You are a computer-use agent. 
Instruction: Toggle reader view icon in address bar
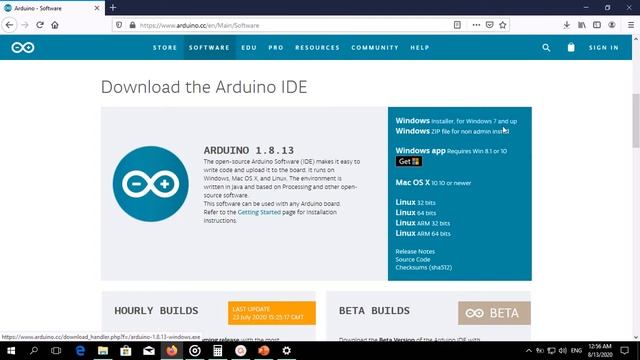click(x=457, y=25)
